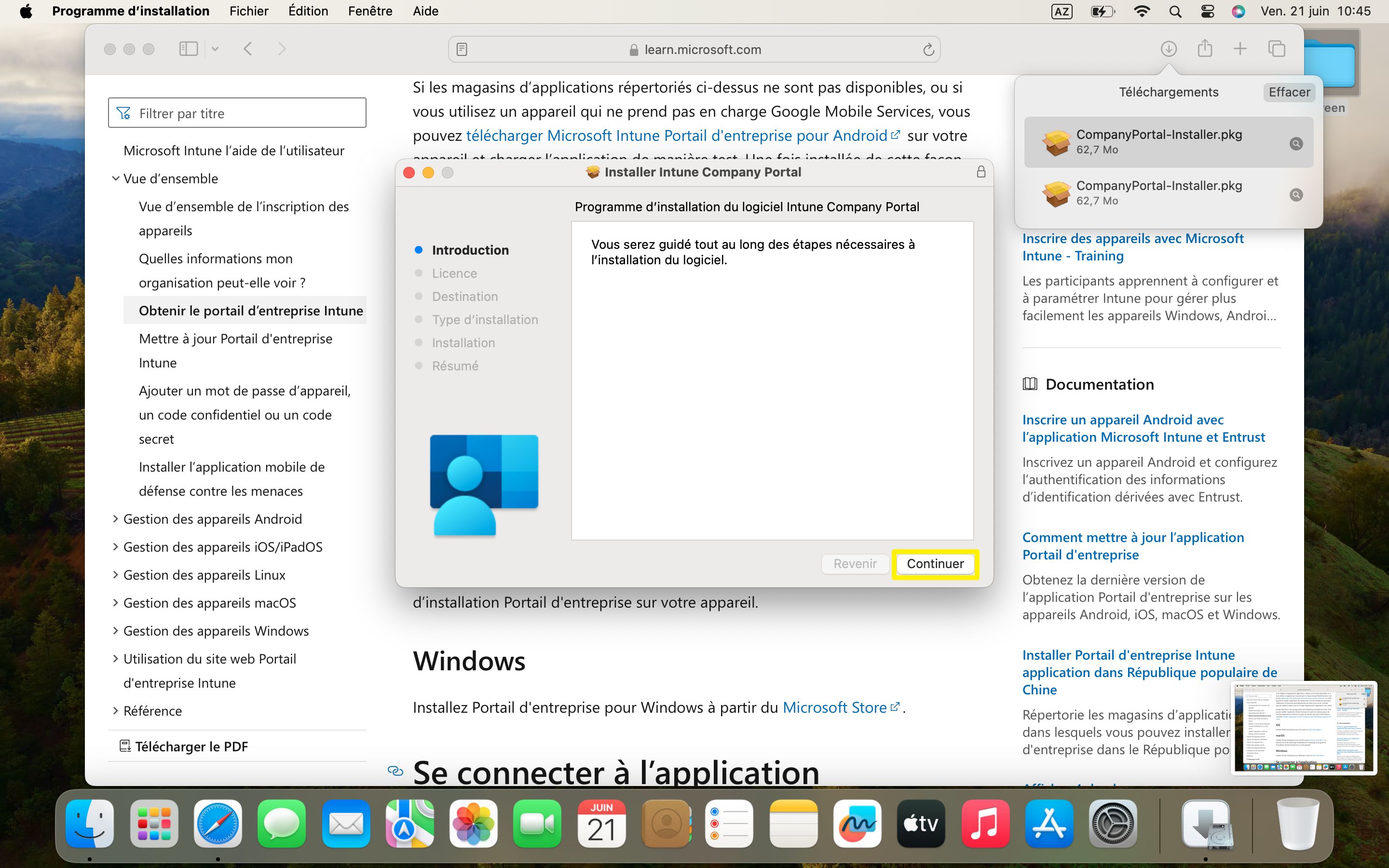Expand Gestion des appareils macOS
This screenshot has width=1389, height=868.
coord(115,603)
